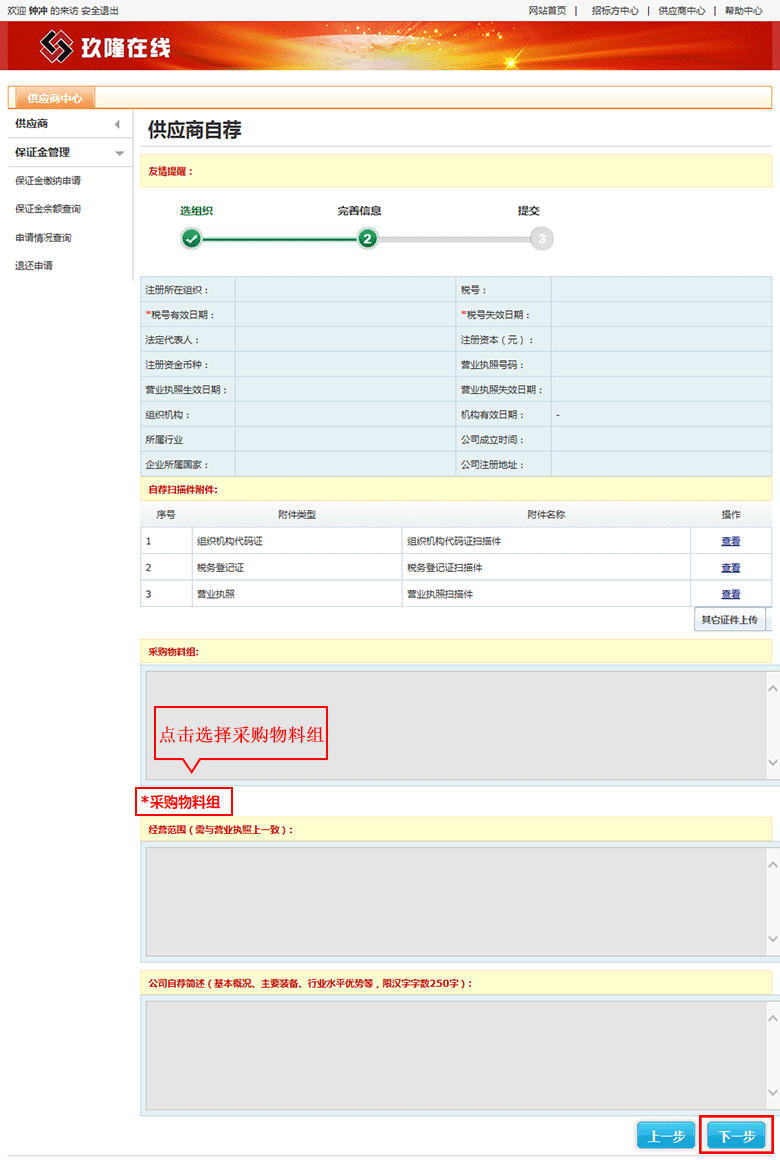Click the 安全退出 link in header

(100, 10)
